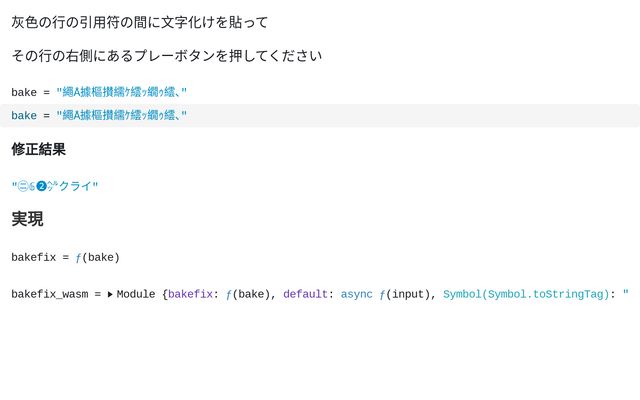Click the async ƒ(input) value
Screen dimensions: 640x400
click(387, 295)
